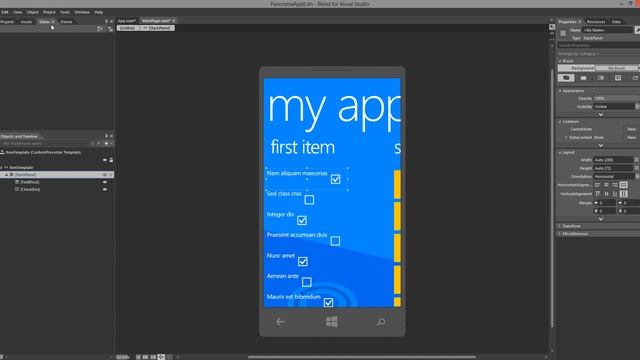The height and width of the screenshot is (360, 640).
Task: Open the Project menu
Action: [x=49, y=12]
